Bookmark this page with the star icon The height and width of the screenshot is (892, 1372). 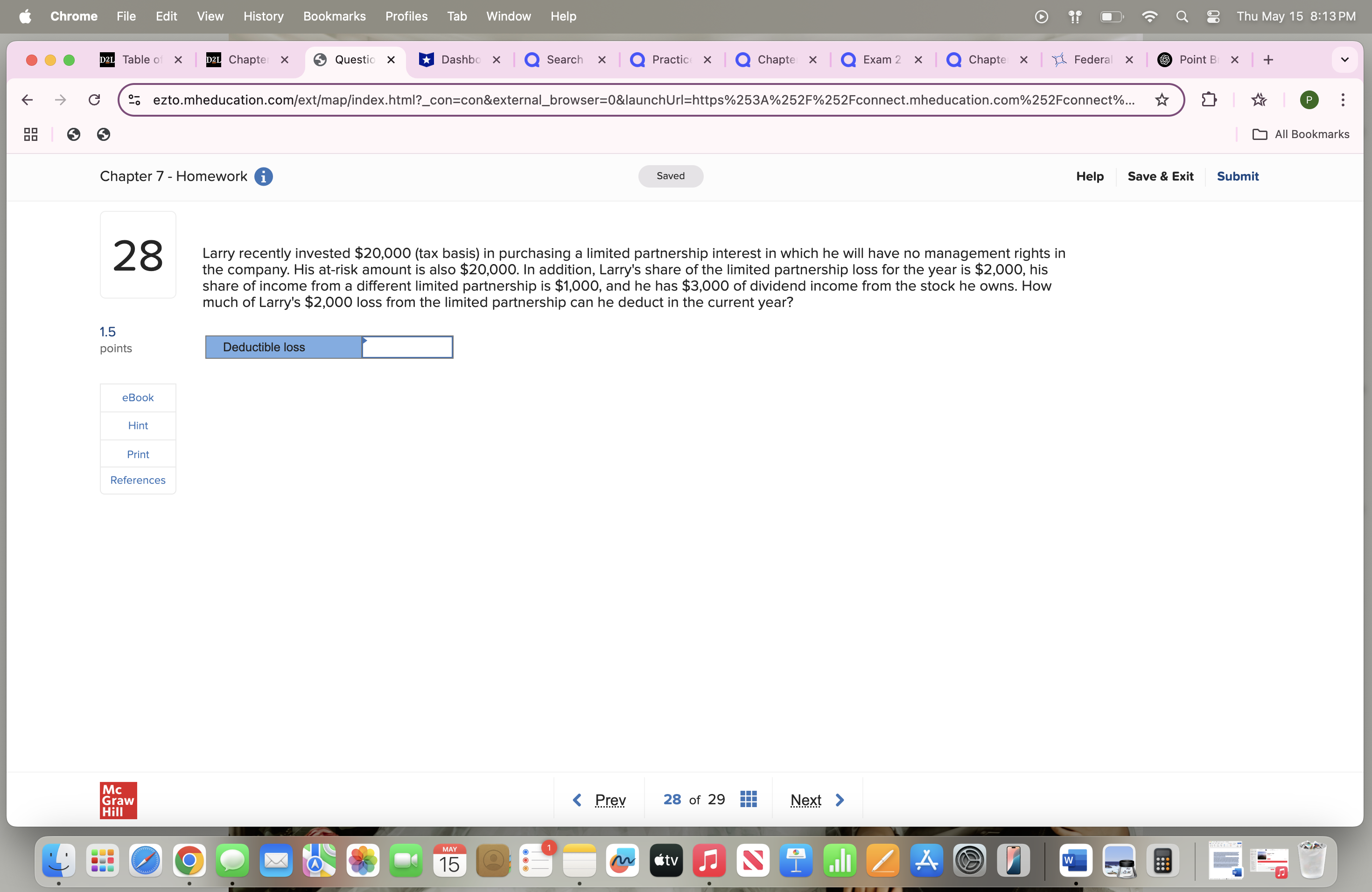coord(1161,100)
